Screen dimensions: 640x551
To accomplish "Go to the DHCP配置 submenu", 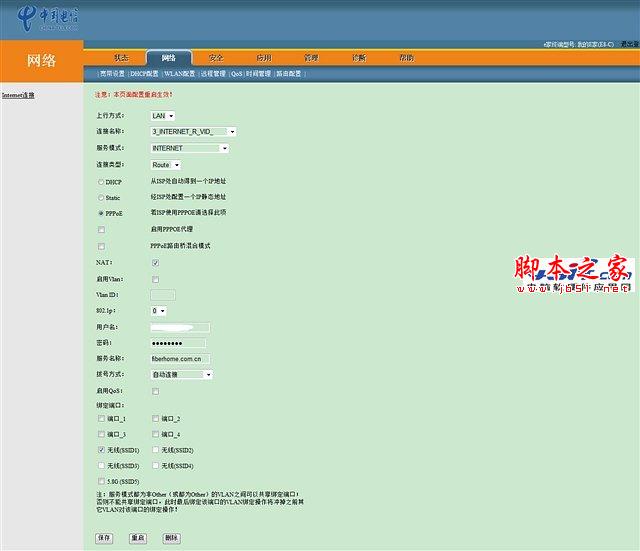I will 144,74.
